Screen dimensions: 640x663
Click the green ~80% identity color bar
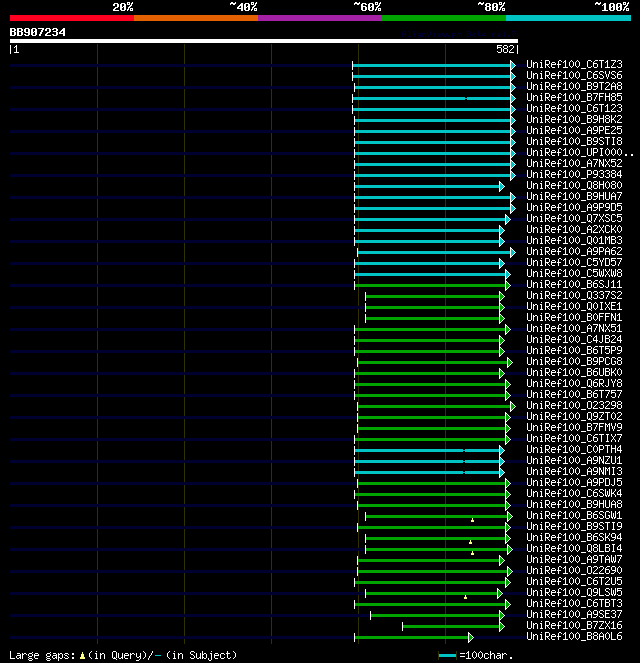pyautogui.click(x=444, y=18)
